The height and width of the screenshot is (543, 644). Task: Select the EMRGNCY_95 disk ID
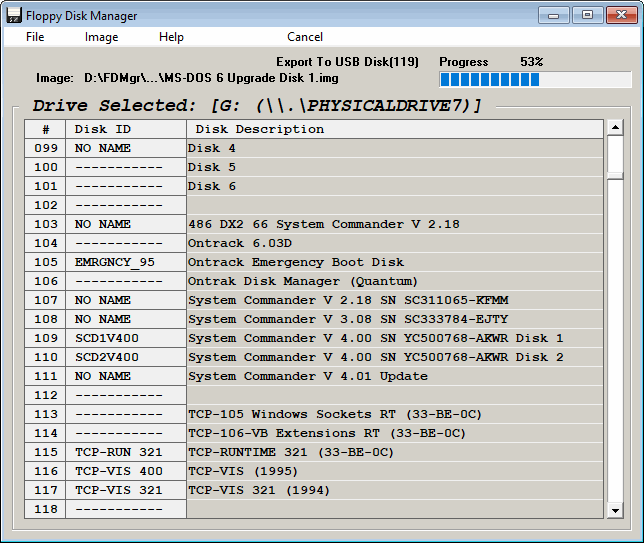tap(126, 262)
